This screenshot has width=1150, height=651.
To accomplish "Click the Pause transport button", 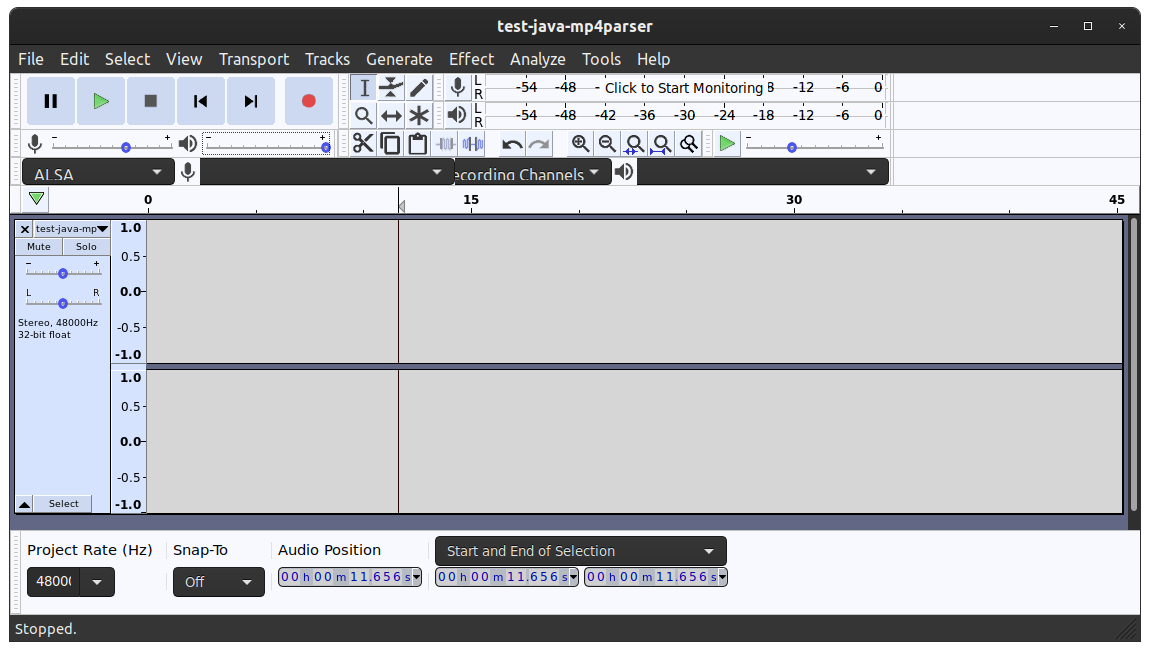I will tap(51, 101).
